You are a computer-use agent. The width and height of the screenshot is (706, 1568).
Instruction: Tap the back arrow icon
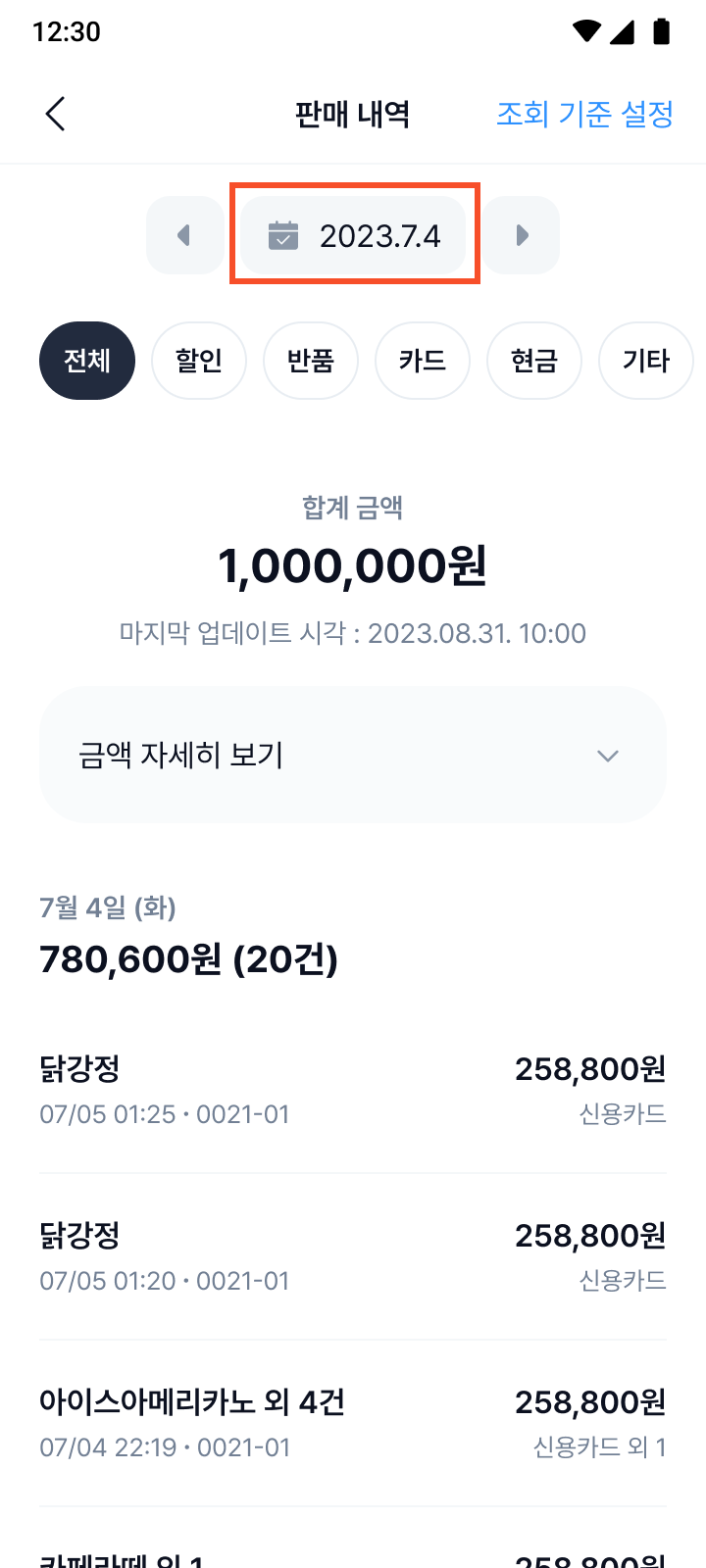pyautogui.click(x=56, y=114)
